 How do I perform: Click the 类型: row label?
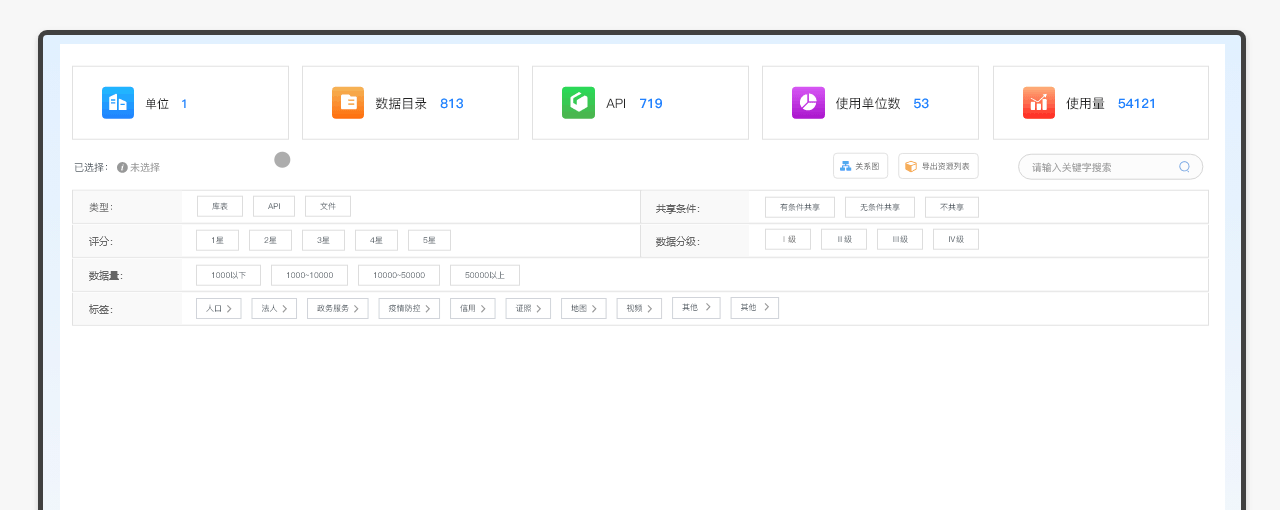pyautogui.click(x=101, y=208)
